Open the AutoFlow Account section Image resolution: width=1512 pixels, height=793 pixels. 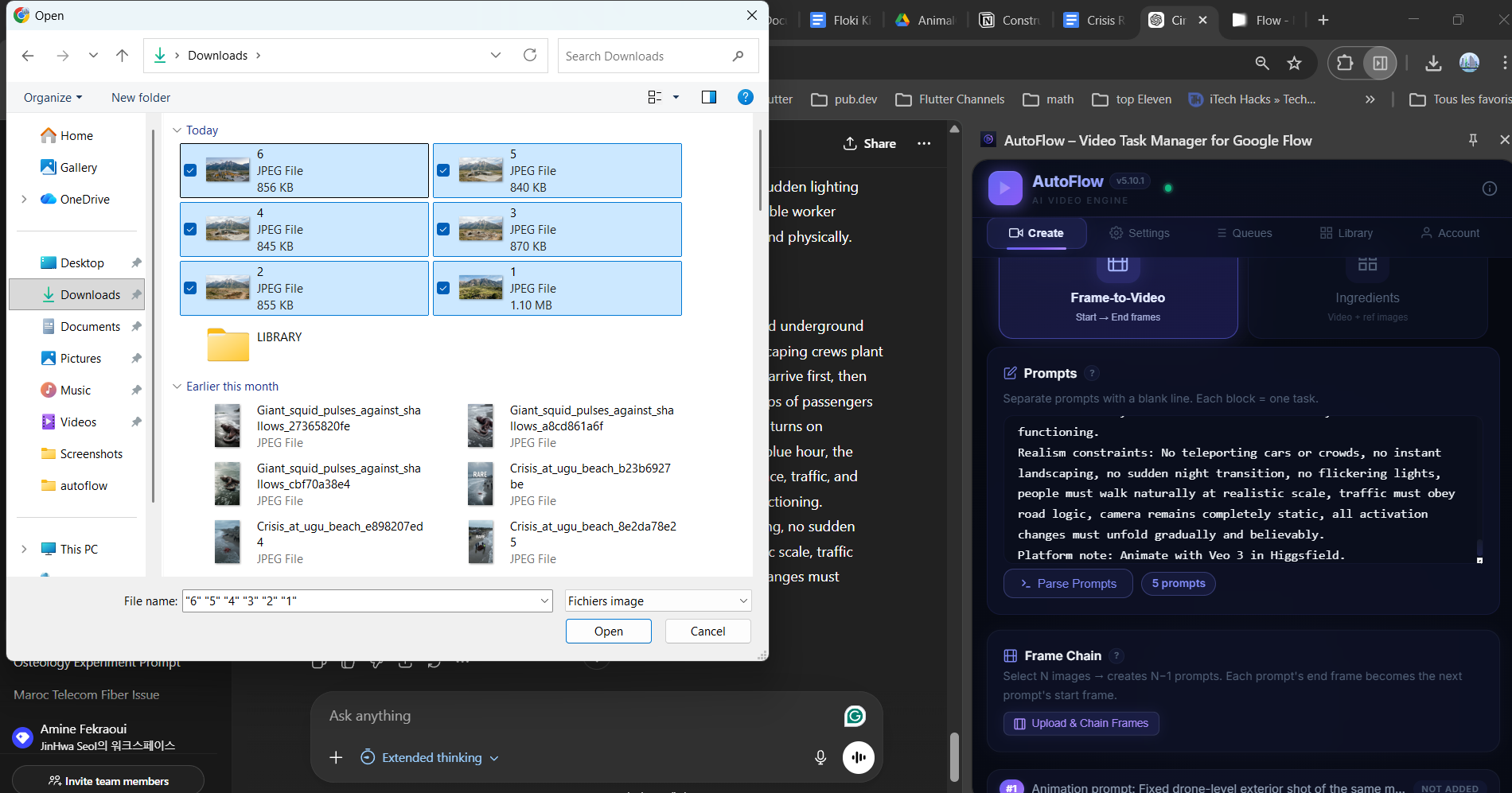point(1451,233)
